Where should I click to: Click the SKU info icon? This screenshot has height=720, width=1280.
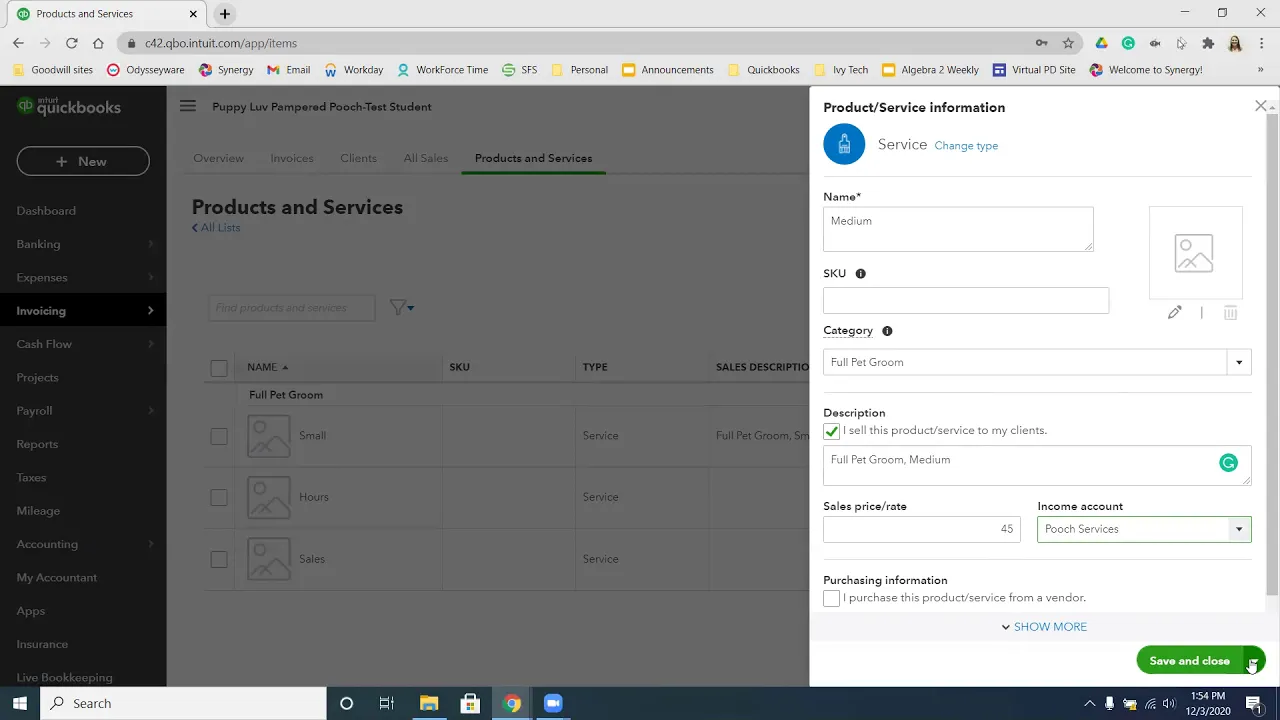(860, 274)
